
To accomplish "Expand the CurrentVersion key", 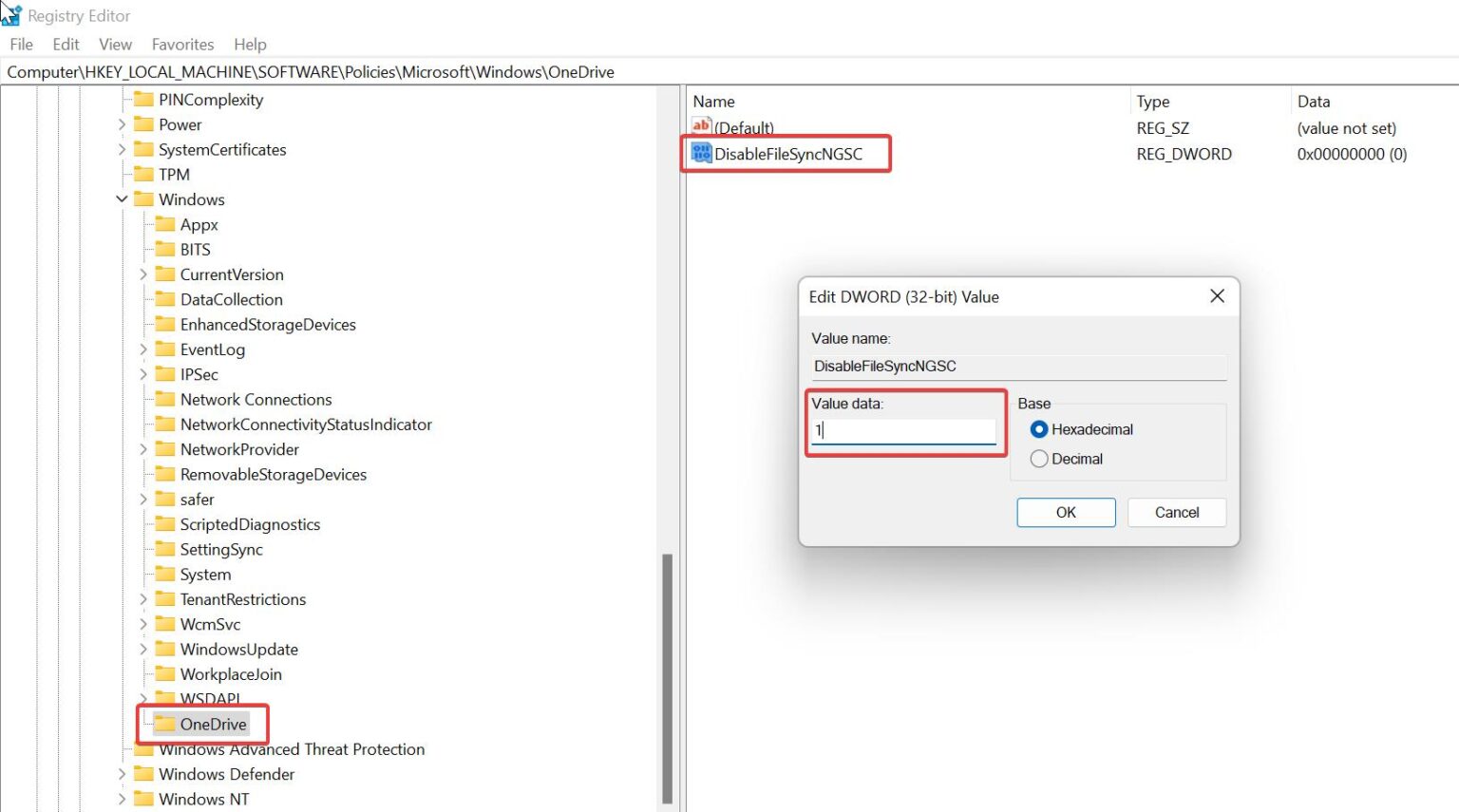I will pyautogui.click(x=142, y=274).
